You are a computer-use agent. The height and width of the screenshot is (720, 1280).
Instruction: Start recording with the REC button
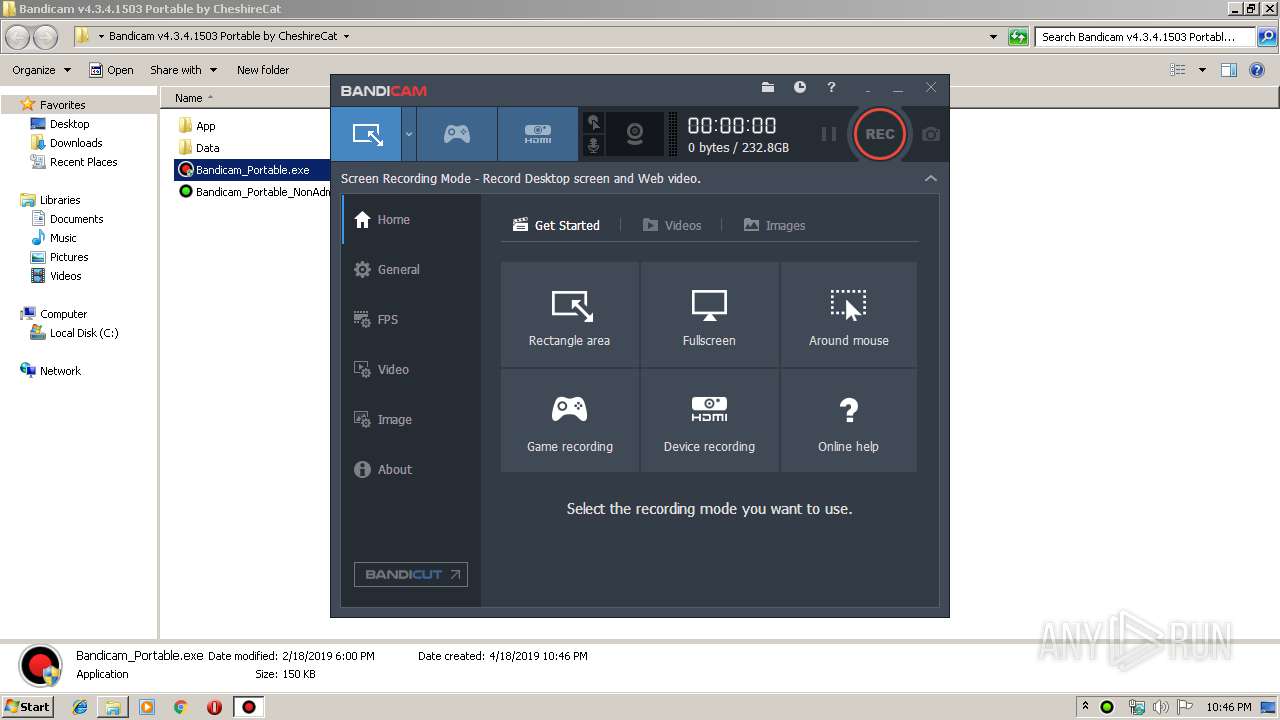click(x=880, y=134)
